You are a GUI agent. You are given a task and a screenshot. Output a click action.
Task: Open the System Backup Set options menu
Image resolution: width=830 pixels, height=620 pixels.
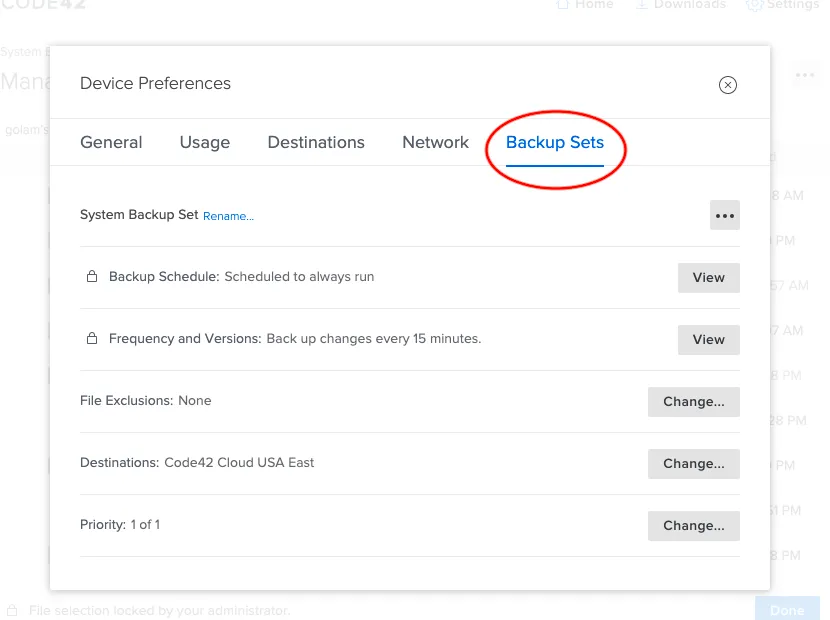pos(724,215)
